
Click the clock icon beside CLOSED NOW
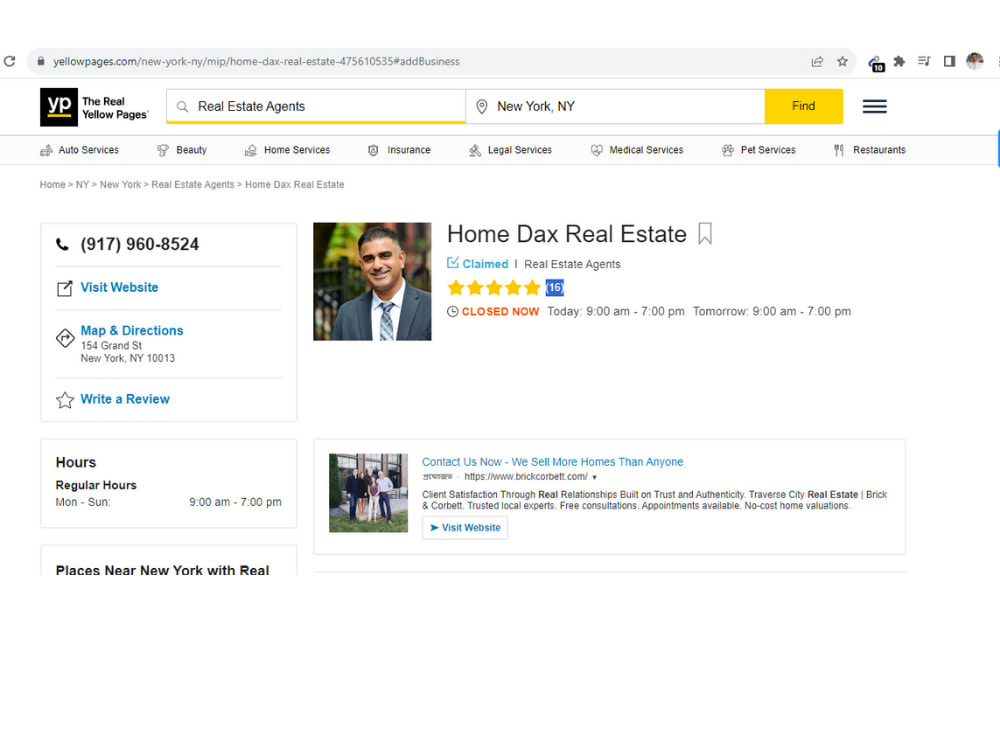tap(452, 312)
